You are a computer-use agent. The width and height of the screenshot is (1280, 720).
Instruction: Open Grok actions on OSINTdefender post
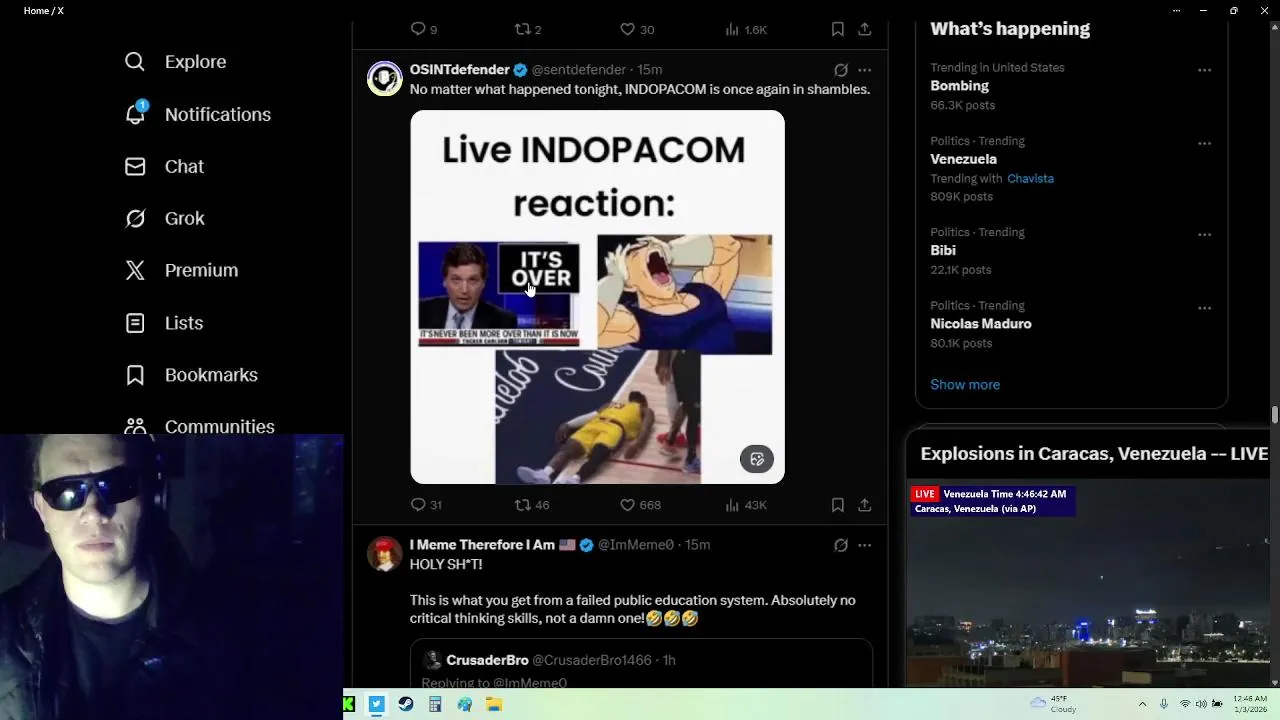[x=841, y=70]
